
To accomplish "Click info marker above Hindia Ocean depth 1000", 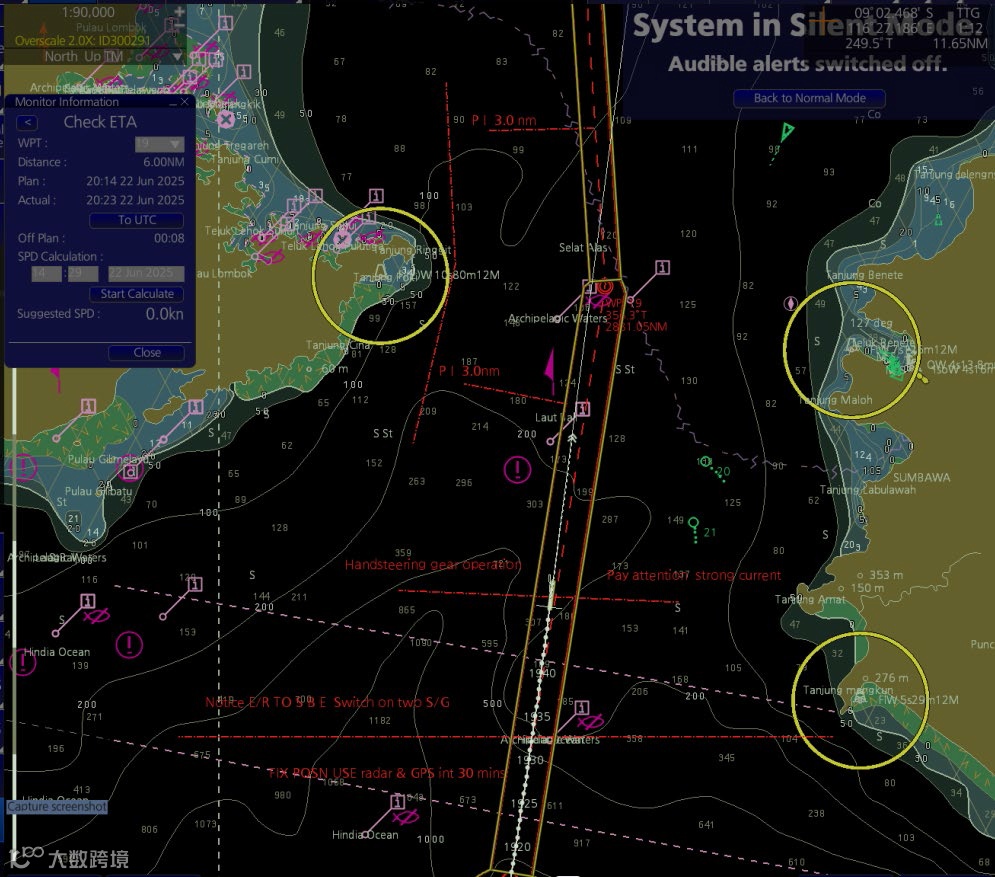I will pyautogui.click(x=398, y=801).
